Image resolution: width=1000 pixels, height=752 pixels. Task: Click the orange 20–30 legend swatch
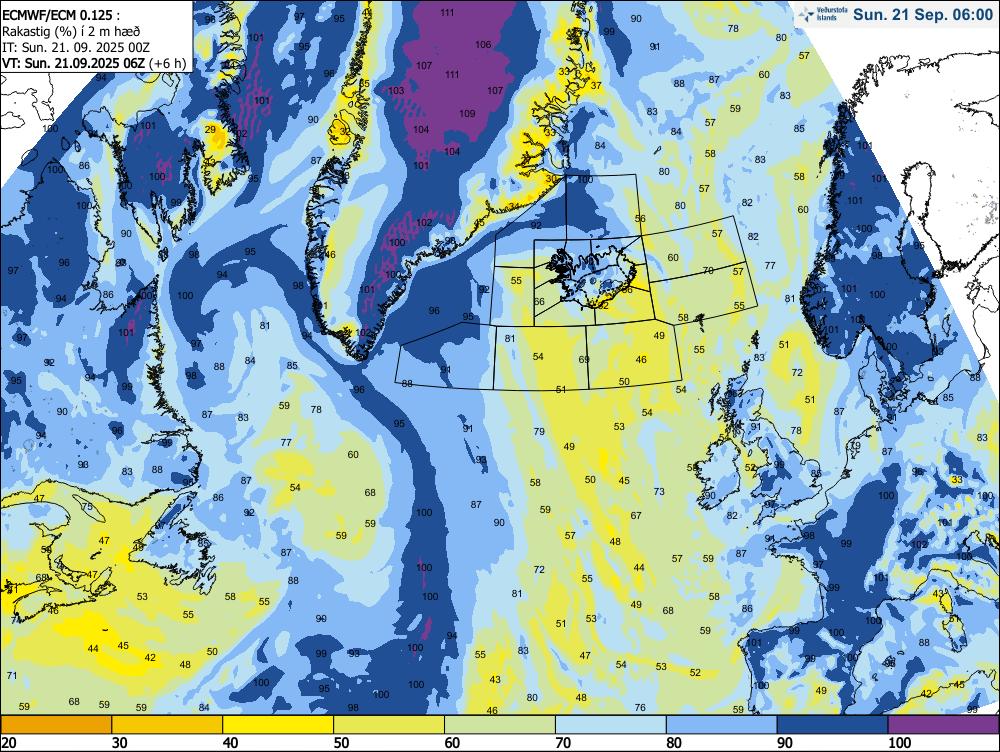[56, 725]
